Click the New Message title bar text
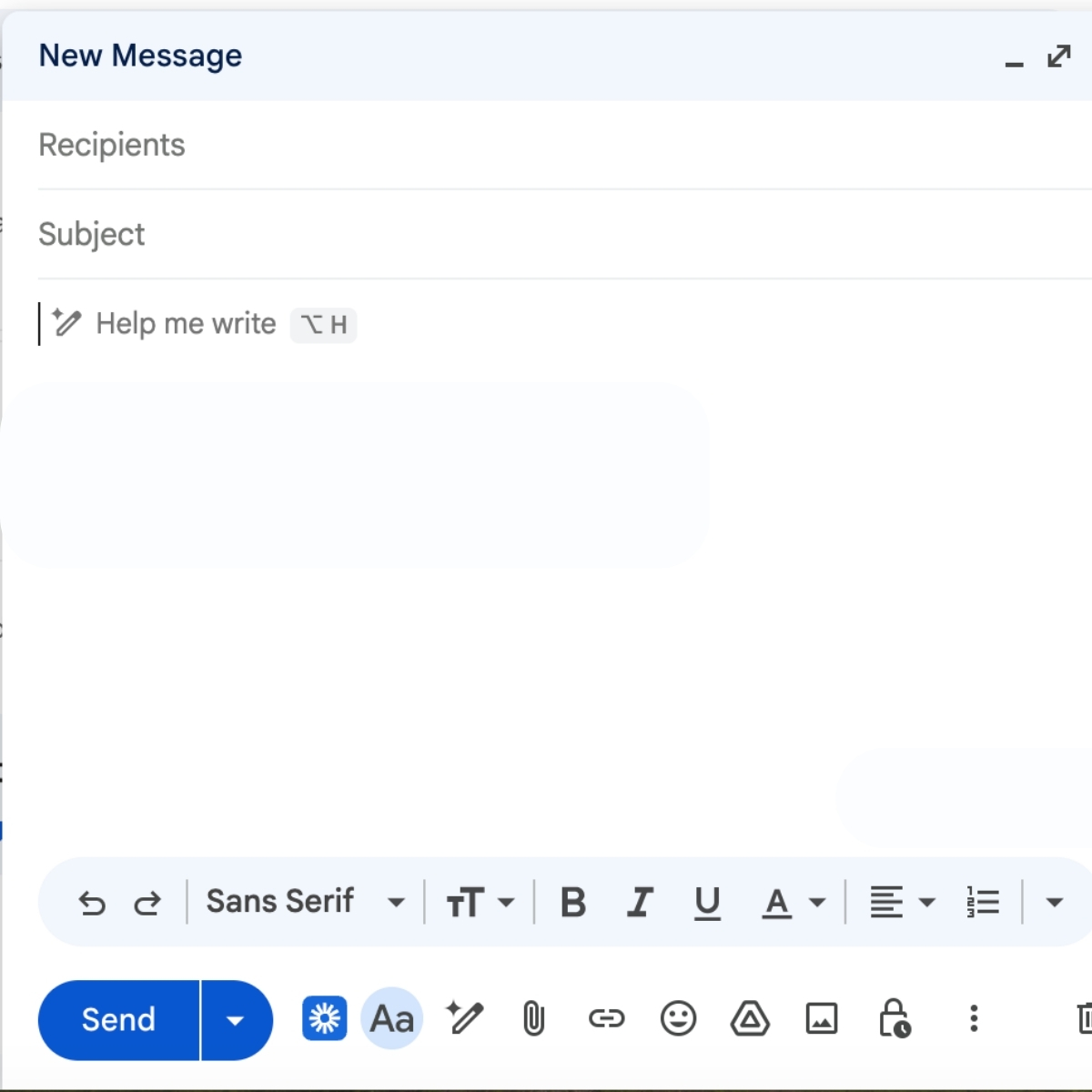1092x1092 pixels. [140, 56]
